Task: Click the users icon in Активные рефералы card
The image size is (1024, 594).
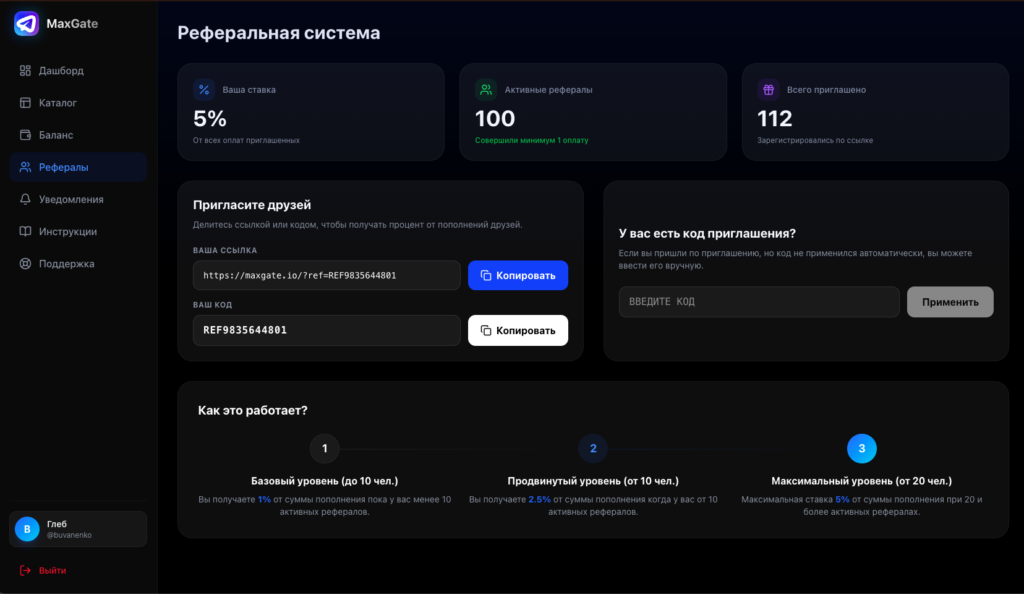Action: [486, 89]
